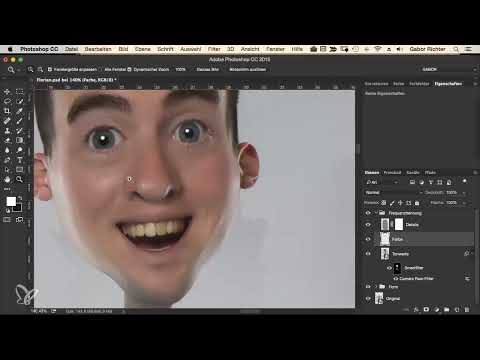Viewport: 480px width, 360px height.
Task: Click the lock all padlock icon
Action: click(x=417, y=203)
